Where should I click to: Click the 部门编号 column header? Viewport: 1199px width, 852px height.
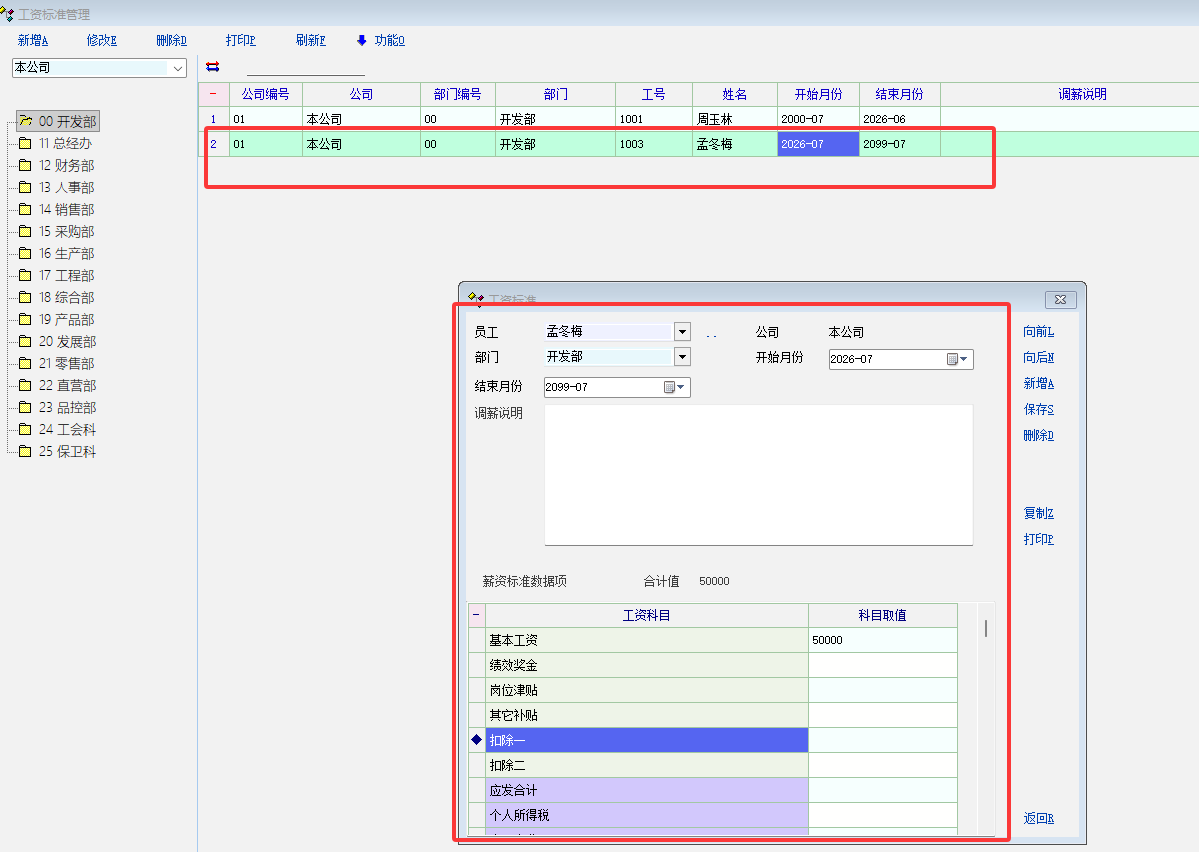457,94
